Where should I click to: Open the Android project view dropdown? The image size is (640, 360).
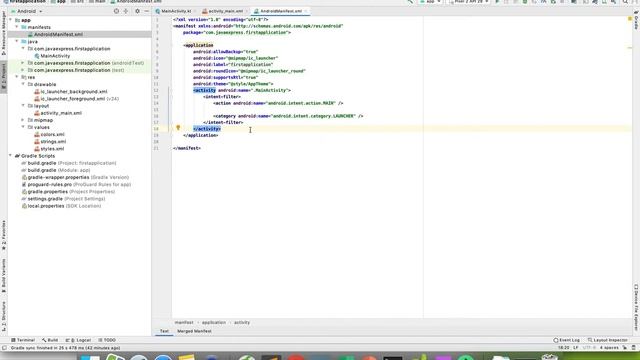point(27,11)
